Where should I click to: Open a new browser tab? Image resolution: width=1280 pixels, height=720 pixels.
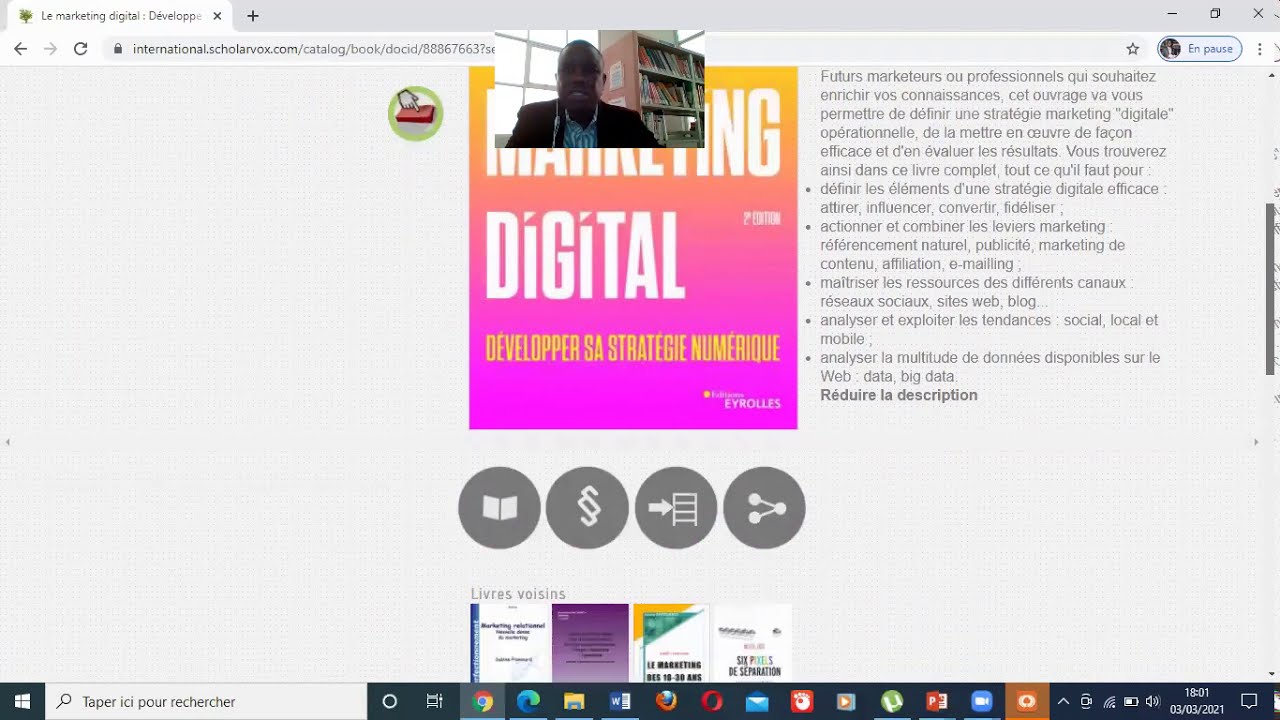coord(253,16)
